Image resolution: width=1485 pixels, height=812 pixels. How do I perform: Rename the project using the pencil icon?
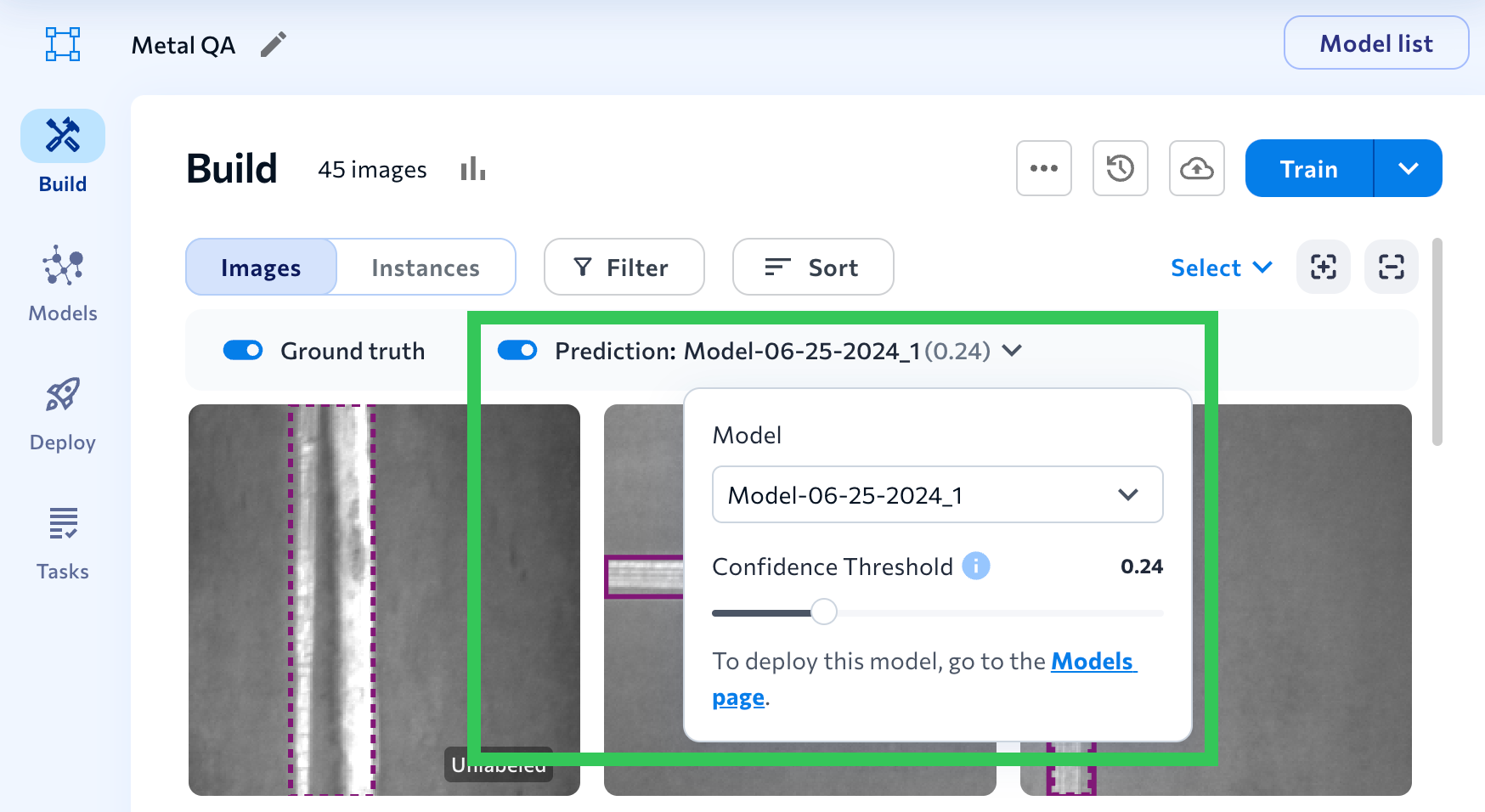(x=273, y=45)
